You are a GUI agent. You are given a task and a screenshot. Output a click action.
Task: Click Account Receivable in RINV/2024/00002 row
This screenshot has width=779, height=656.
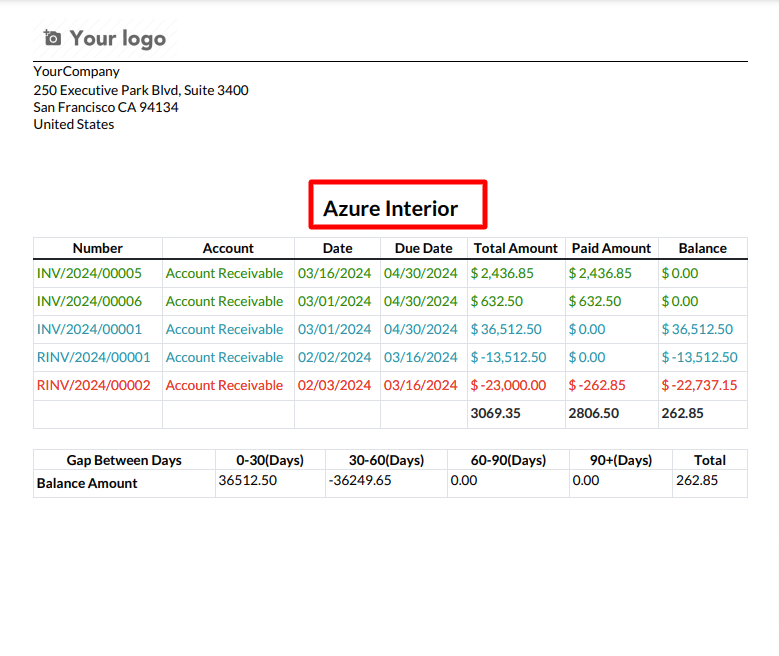(225, 385)
